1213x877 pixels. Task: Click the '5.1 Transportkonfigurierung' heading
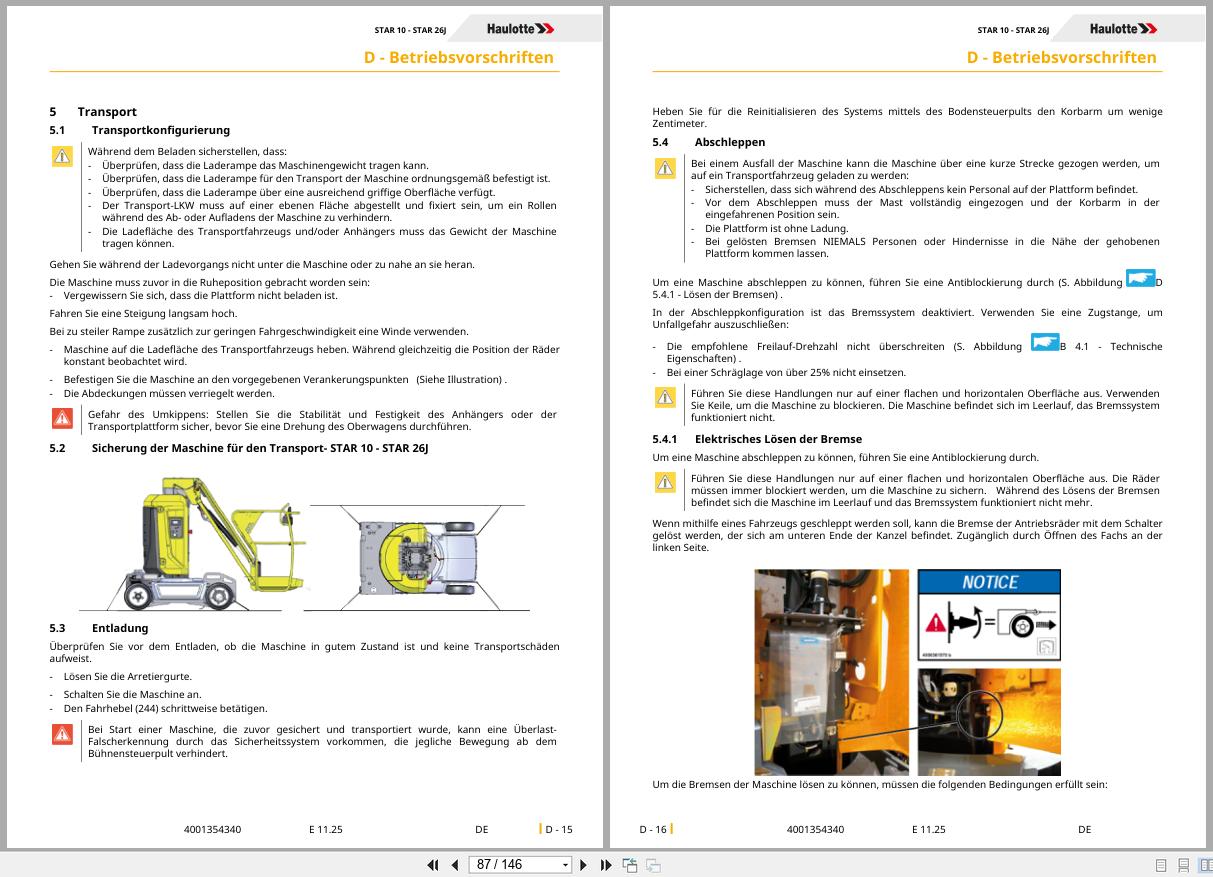(140, 130)
